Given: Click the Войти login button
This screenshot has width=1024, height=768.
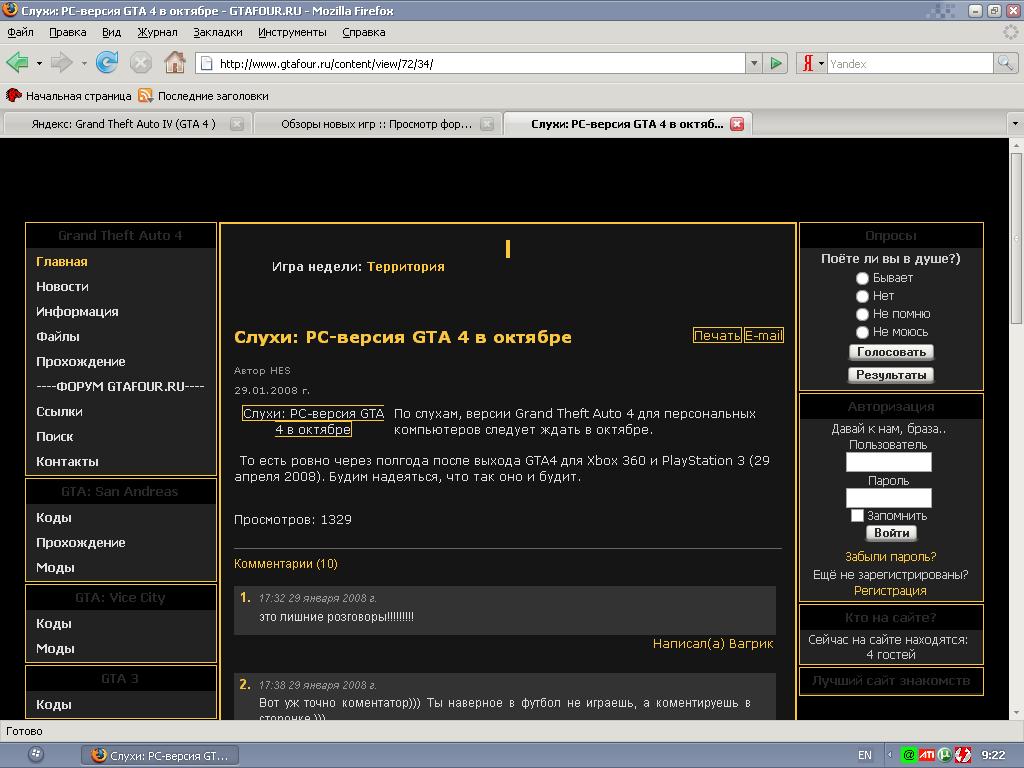Looking at the screenshot, I should (x=891, y=533).
